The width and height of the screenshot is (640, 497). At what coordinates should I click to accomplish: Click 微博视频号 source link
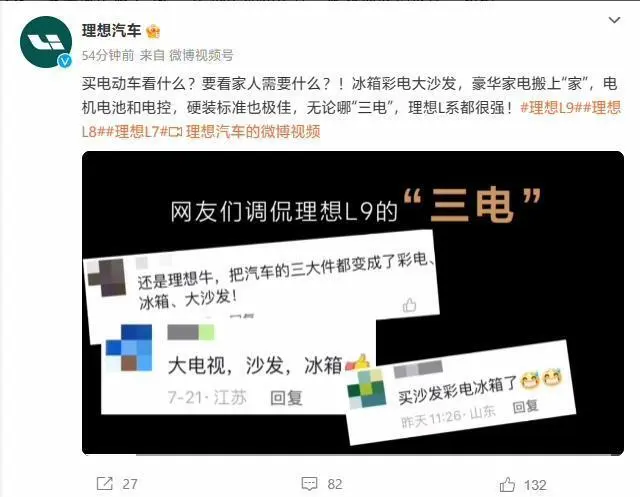202,55
